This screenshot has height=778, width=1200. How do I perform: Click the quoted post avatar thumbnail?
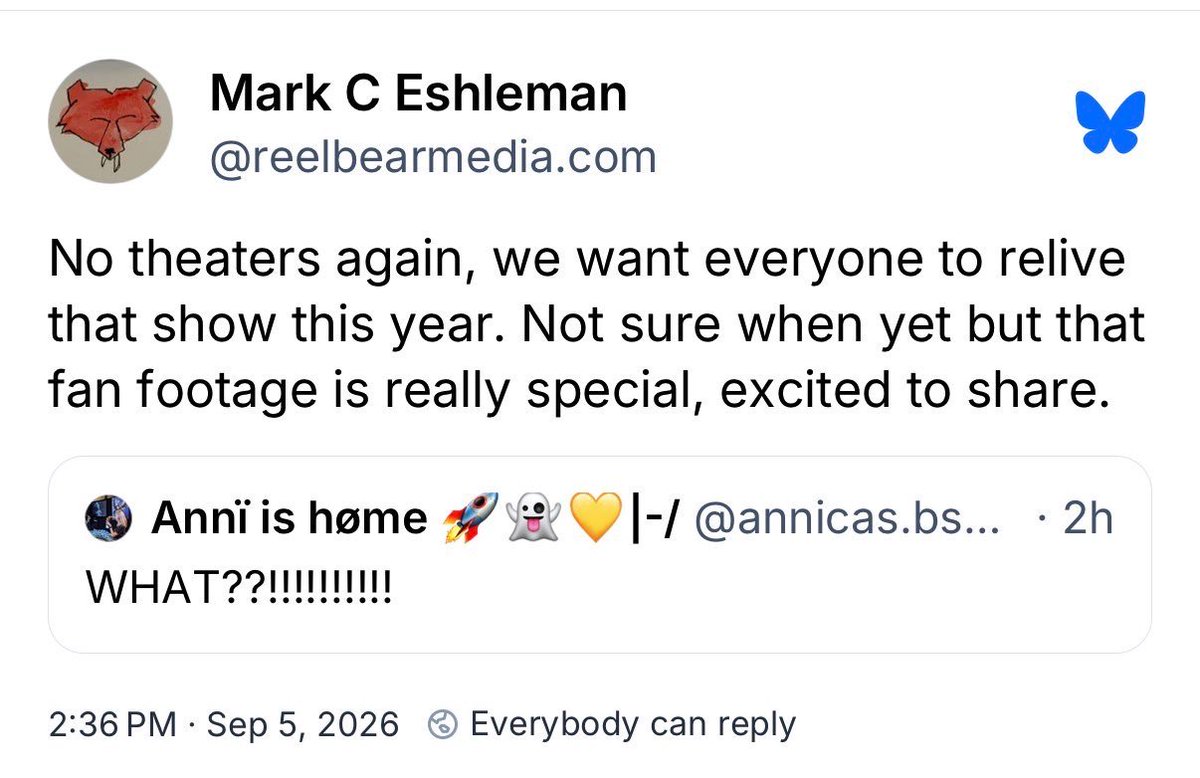coord(105,520)
